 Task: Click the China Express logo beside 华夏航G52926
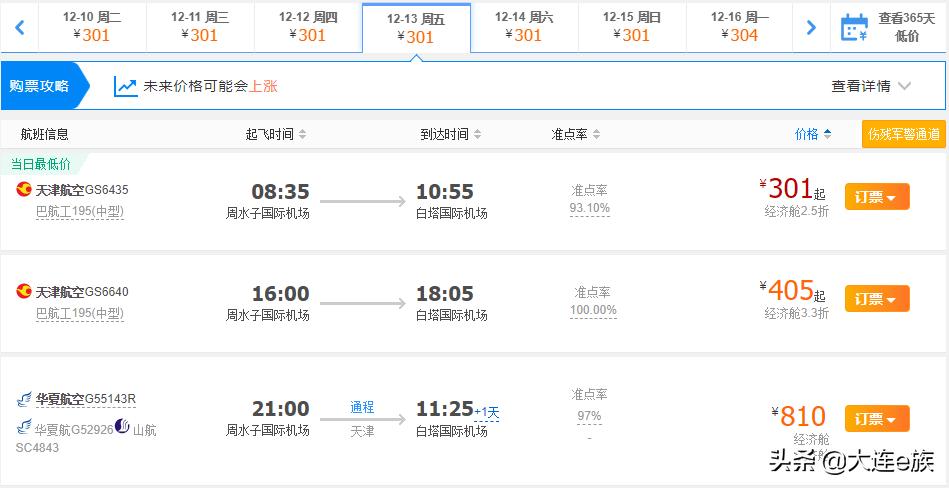[24, 428]
